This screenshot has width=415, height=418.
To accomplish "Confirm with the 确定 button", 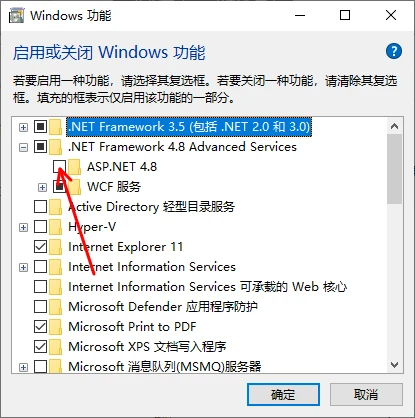I will 283,395.
